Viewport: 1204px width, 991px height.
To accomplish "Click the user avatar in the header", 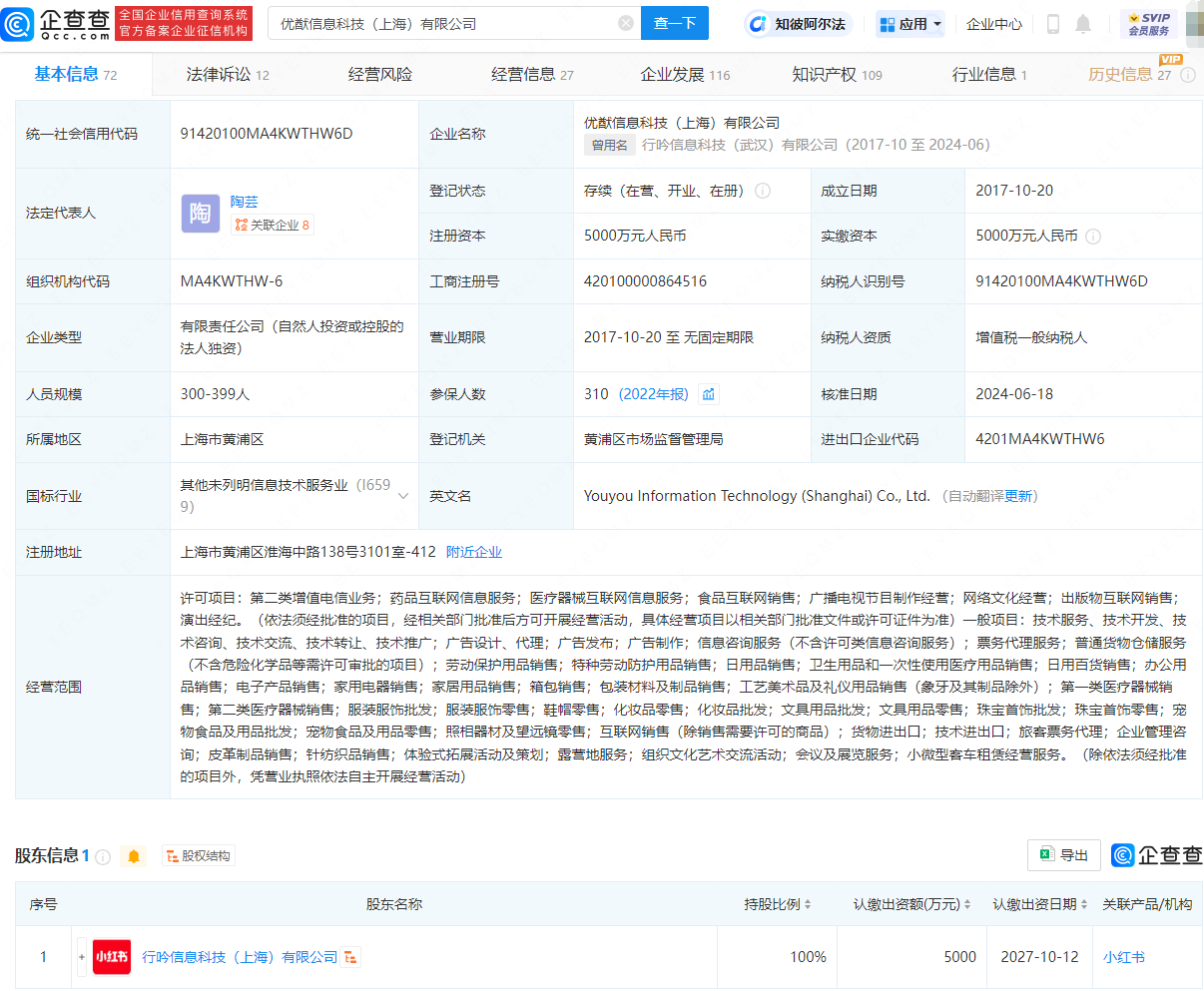I will (x=1195, y=24).
